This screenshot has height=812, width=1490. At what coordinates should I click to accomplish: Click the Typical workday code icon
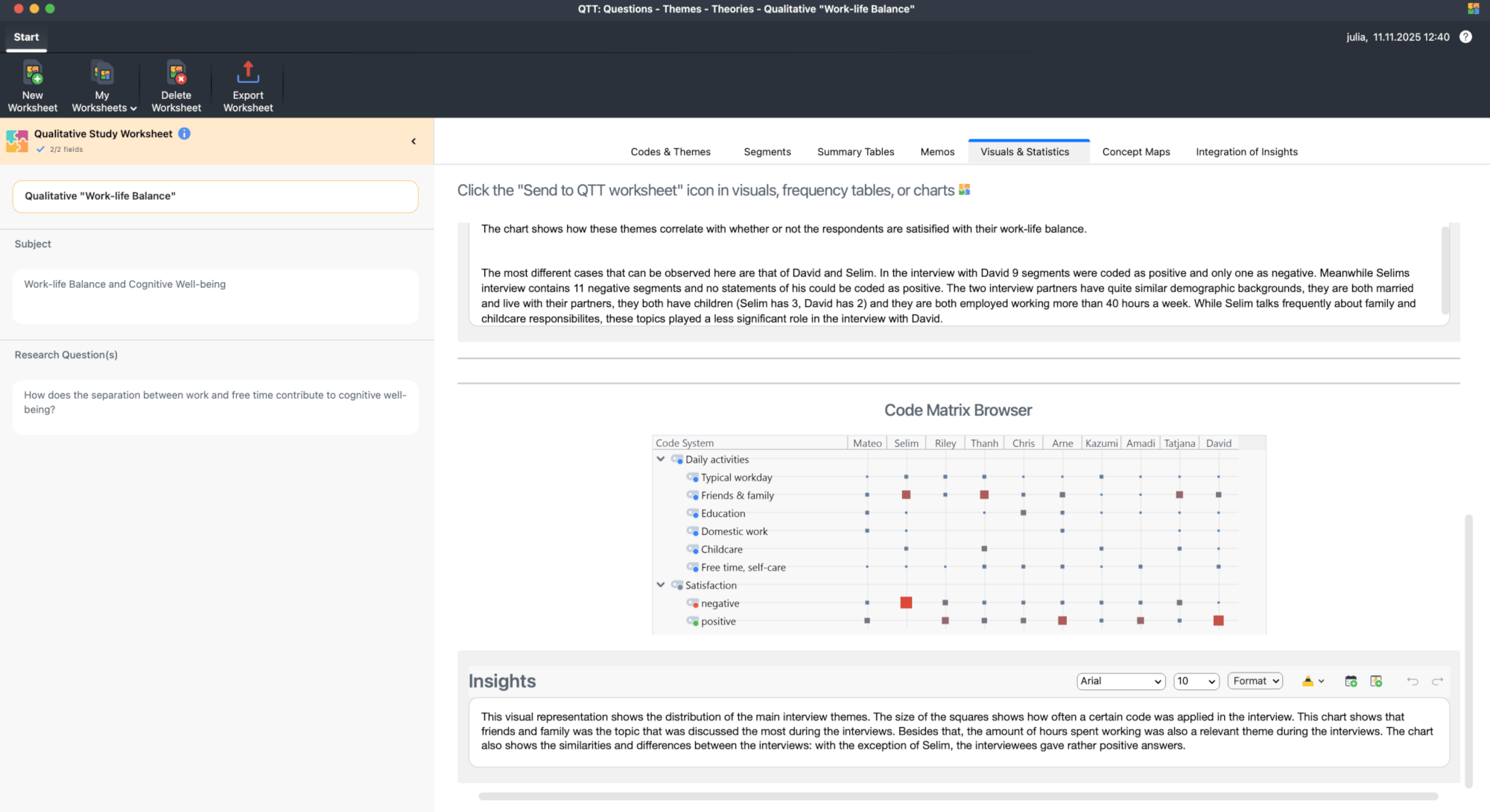[x=693, y=478]
